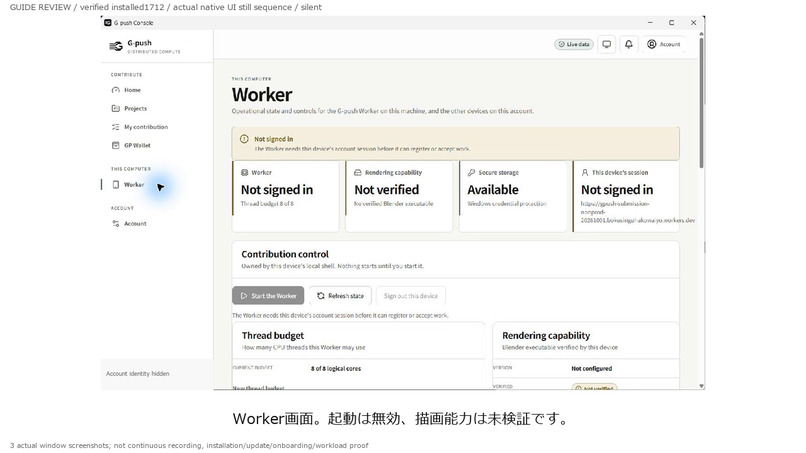Click the scrollbar down arrow
This screenshot has width=806, height=453.
coord(701,386)
